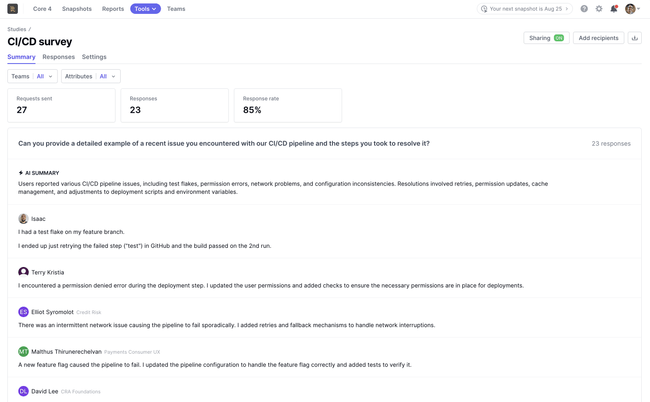
Task: Open Snapshots in the top navigation
Action: pyautogui.click(x=77, y=9)
